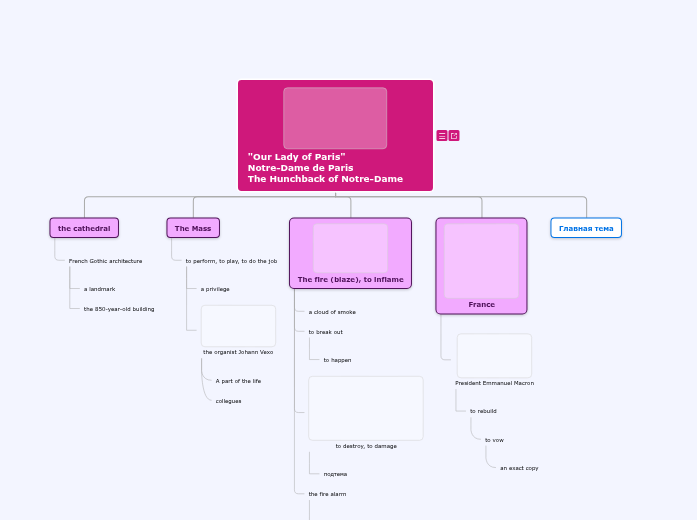Screen dimensions: 697x520
Task: Select "French Gothic architecture" subtopic
Action: point(105,261)
